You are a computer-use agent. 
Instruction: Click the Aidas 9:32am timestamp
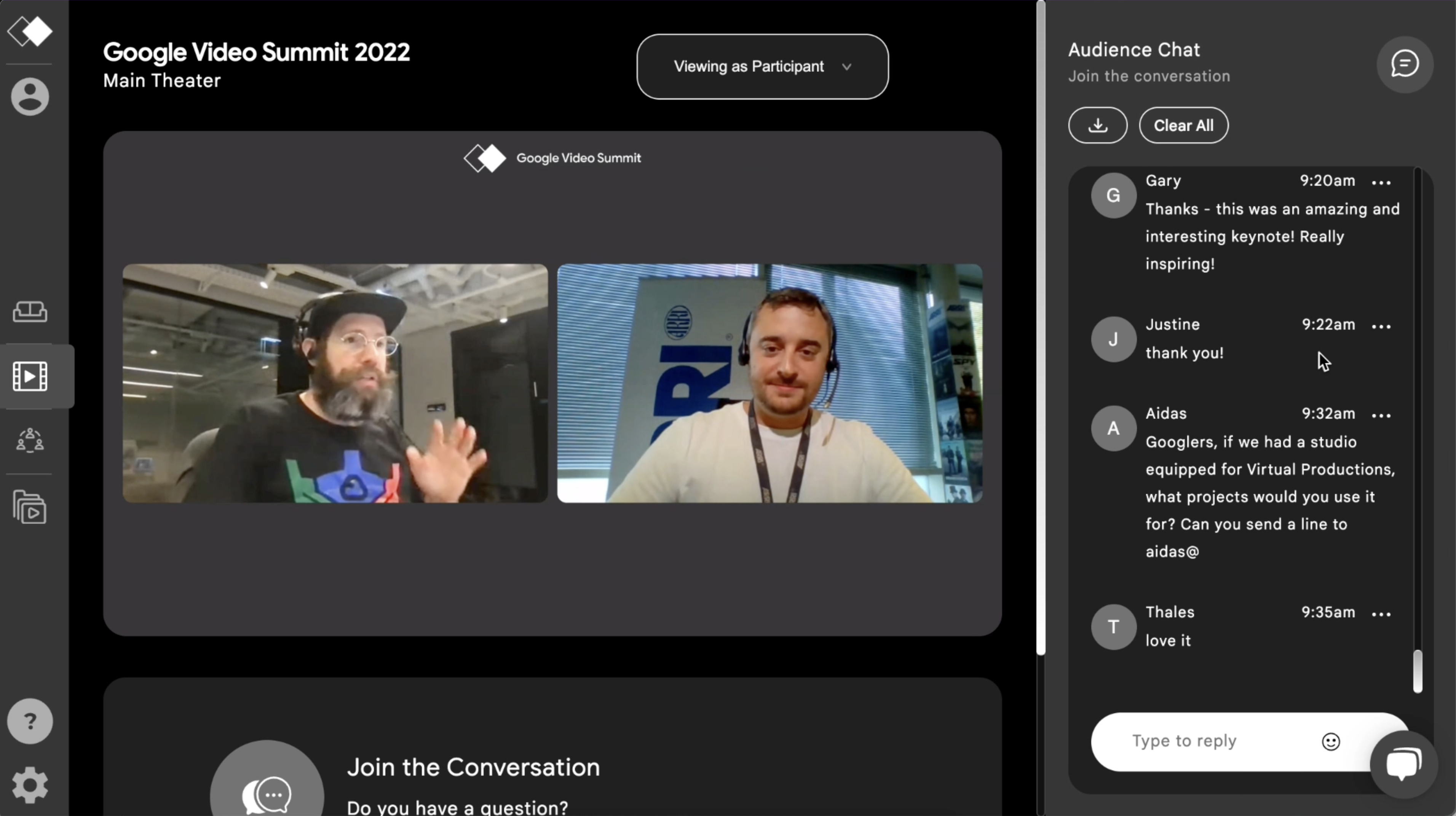1328,414
